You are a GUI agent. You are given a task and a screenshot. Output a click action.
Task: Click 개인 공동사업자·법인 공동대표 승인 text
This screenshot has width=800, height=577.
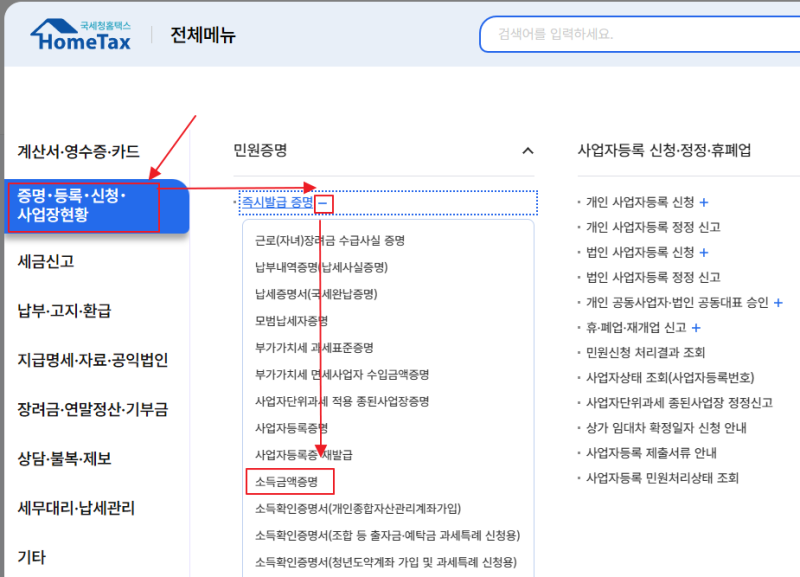point(677,303)
